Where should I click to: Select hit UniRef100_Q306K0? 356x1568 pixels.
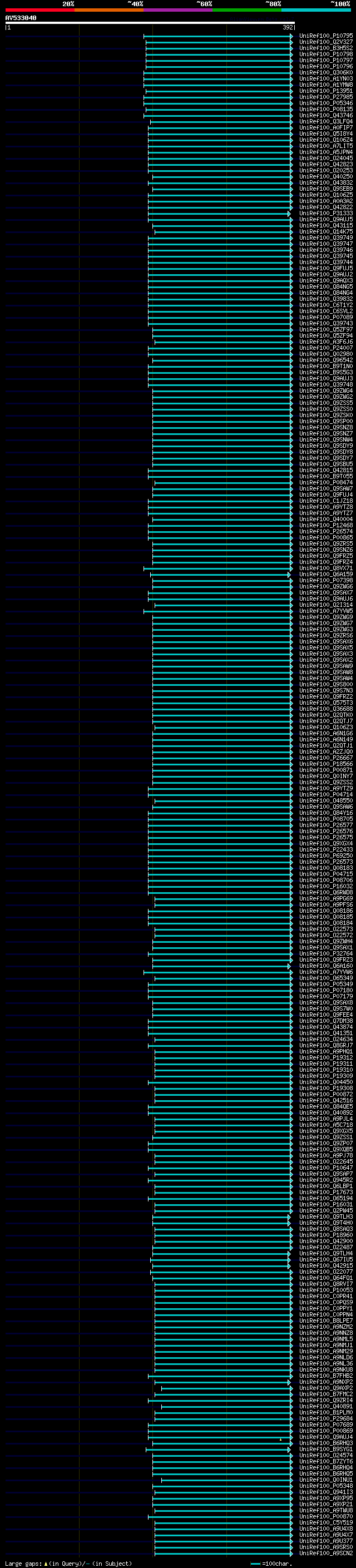point(326,72)
